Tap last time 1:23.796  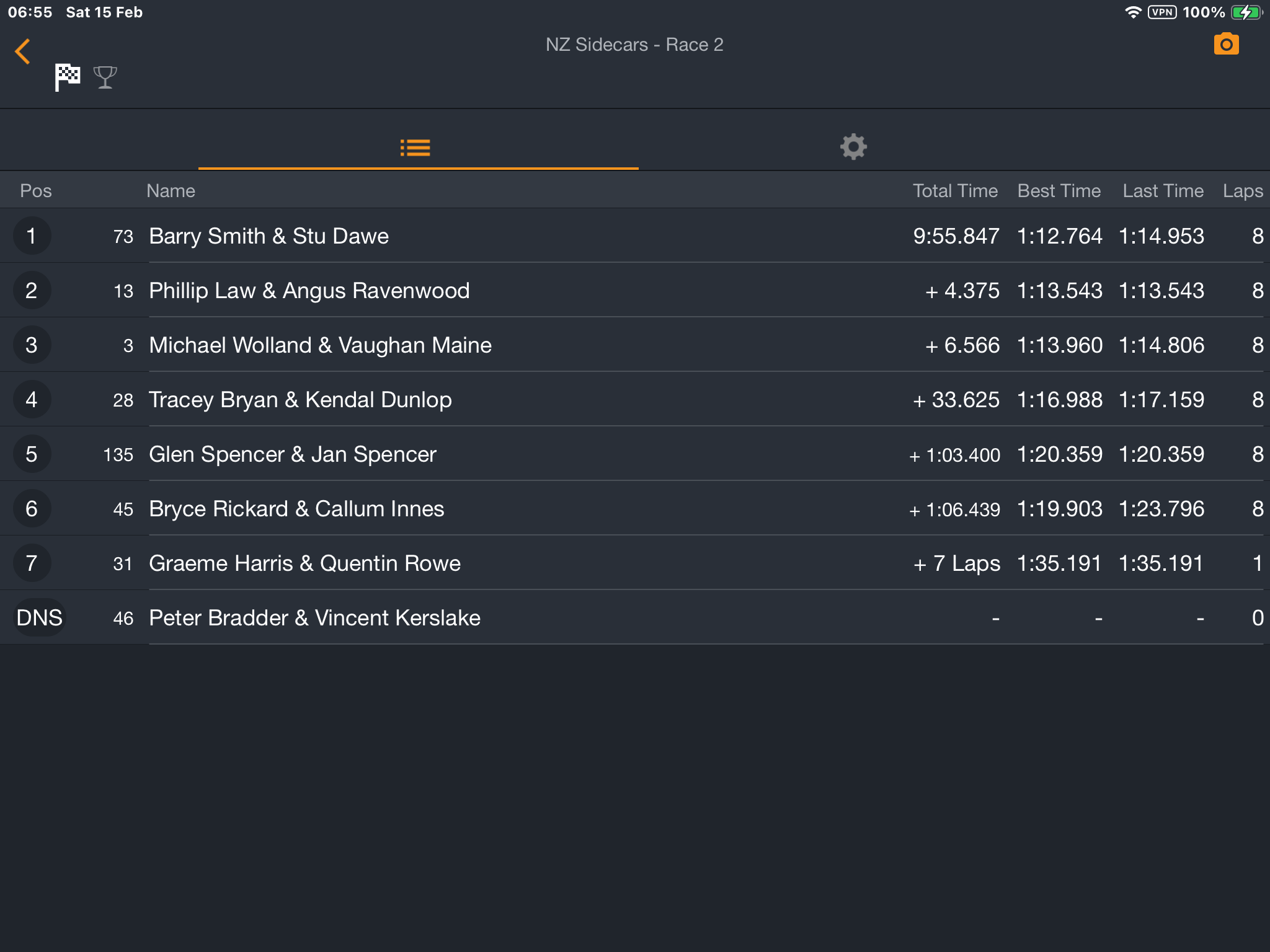(1161, 509)
